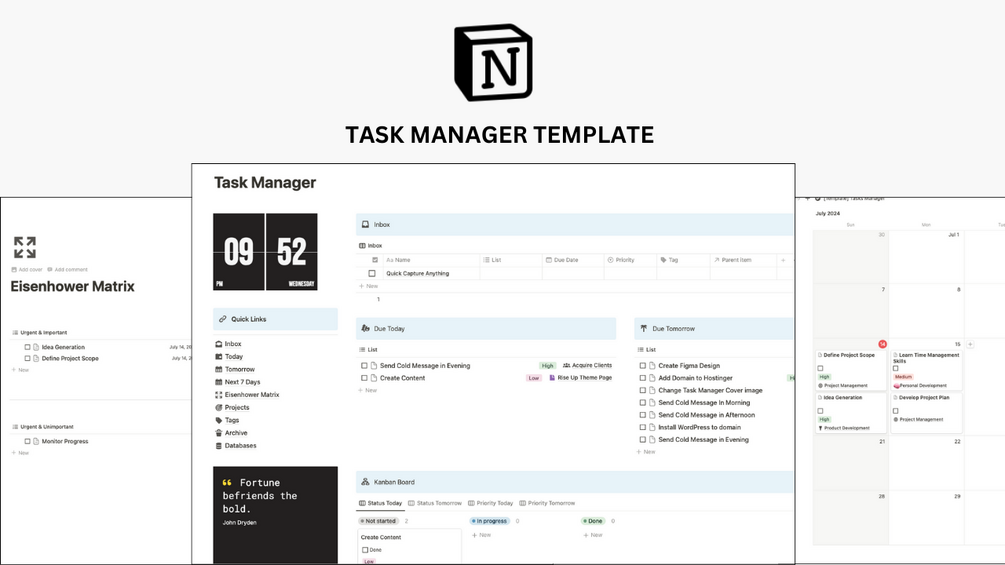The image size is (1005, 565).
Task: Click the Projects target icon
Action: click(219, 407)
